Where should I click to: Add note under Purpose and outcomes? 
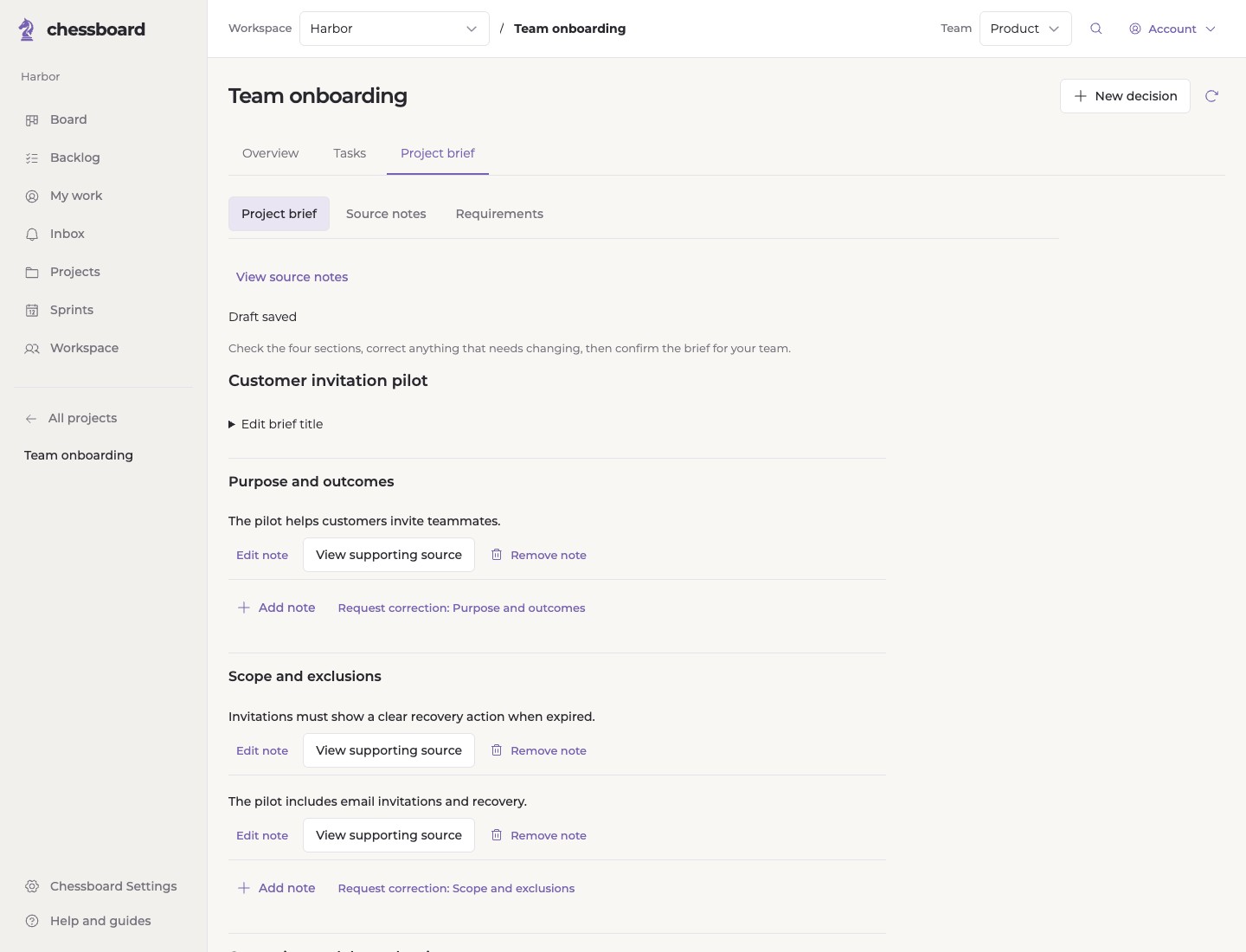click(x=276, y=608)
